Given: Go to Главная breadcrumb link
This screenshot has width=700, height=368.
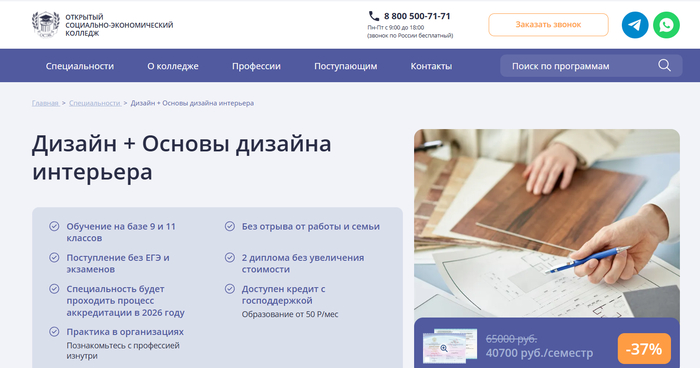Looking at the screenshot, I should (x=45, y=103).
